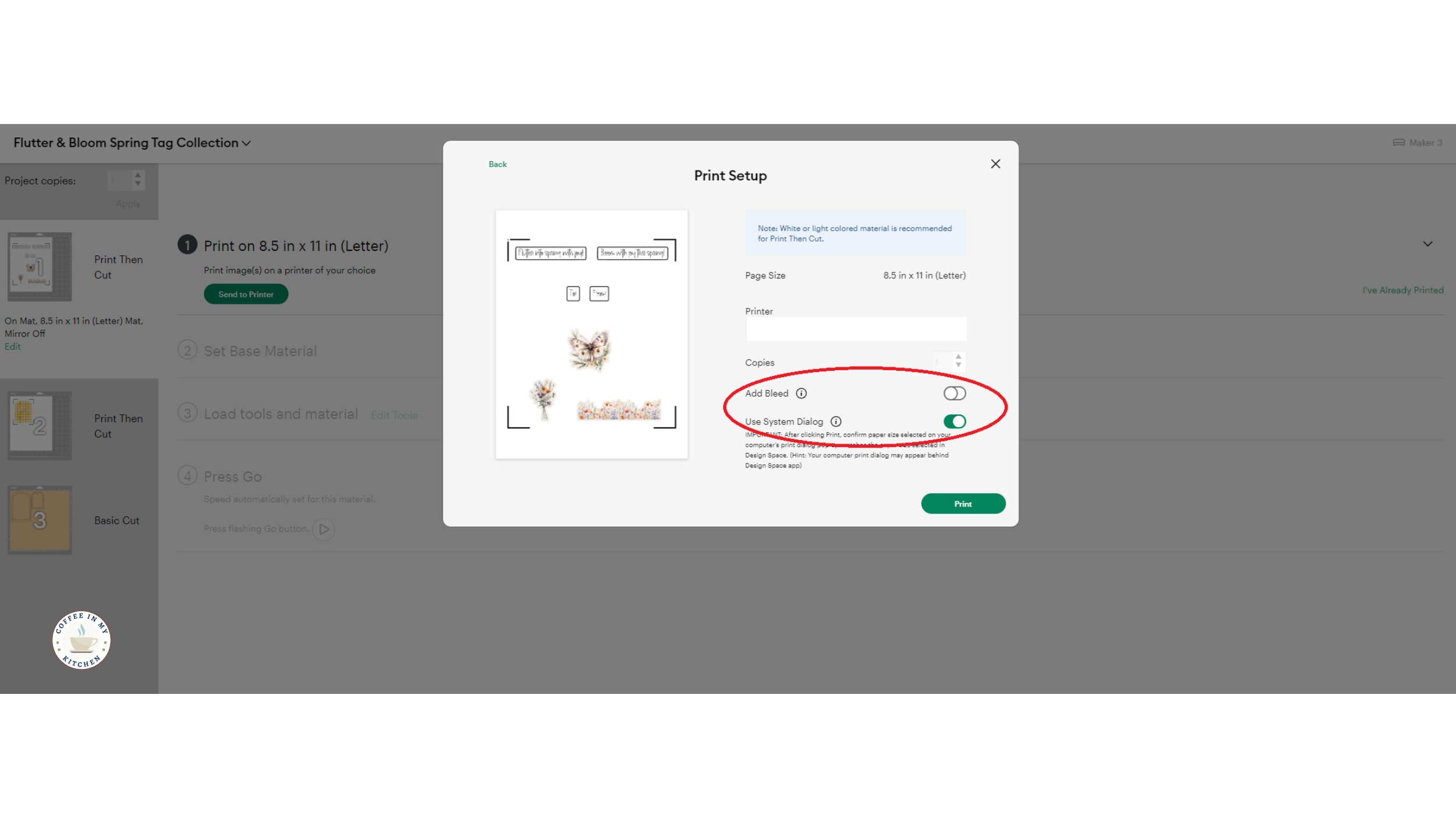Viewport: 1456px width, 815px height.
Task: Click the print preview page thumbnail
Action: [x=591, y=334]
